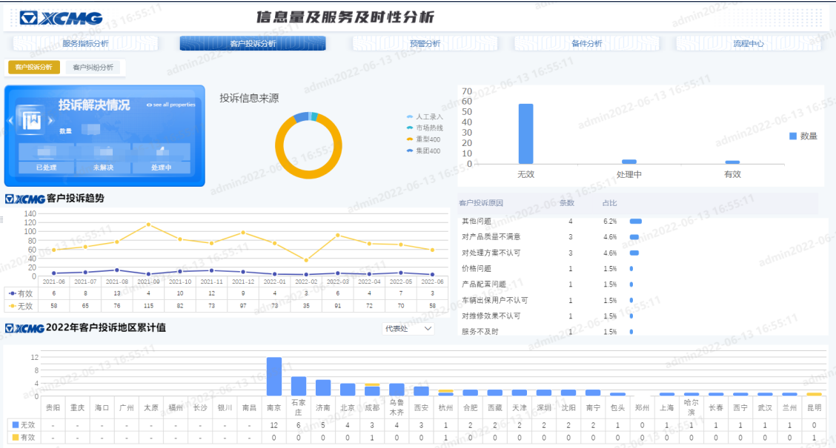Screen dimensions: 836x448
Task: Click the 未解决 button
Action: point(103,167)
